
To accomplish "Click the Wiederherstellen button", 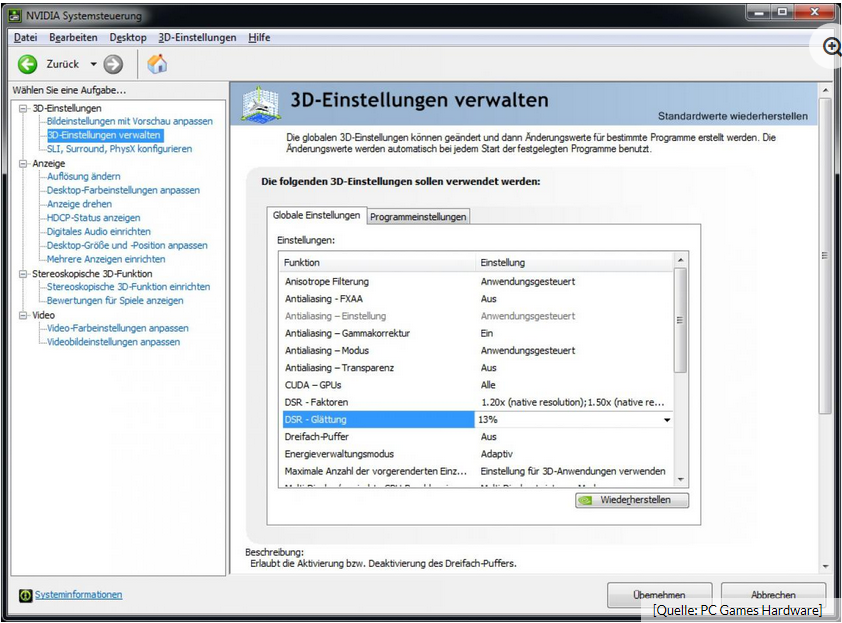I will (x=632, y=500).
